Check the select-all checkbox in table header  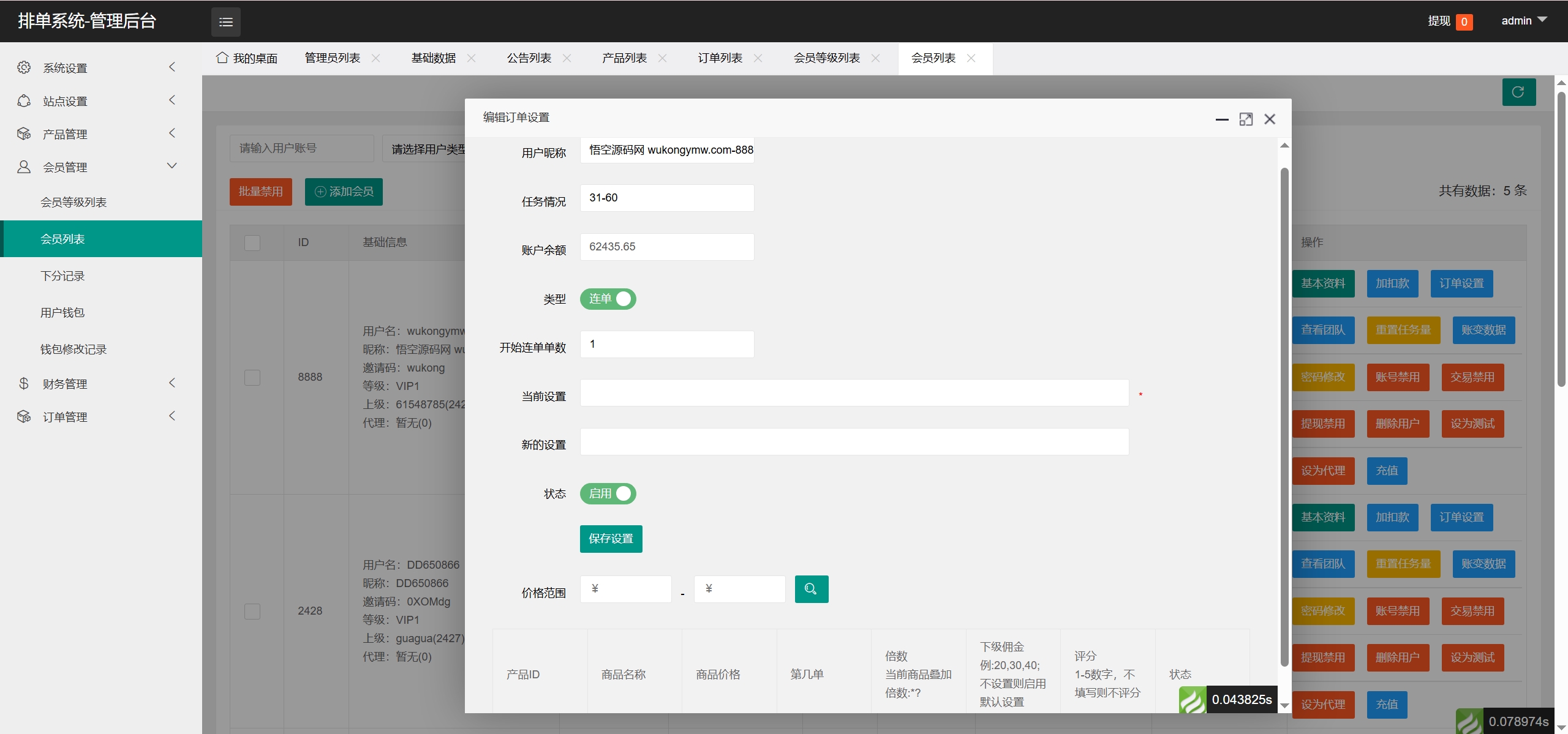(x=252, y=242)
